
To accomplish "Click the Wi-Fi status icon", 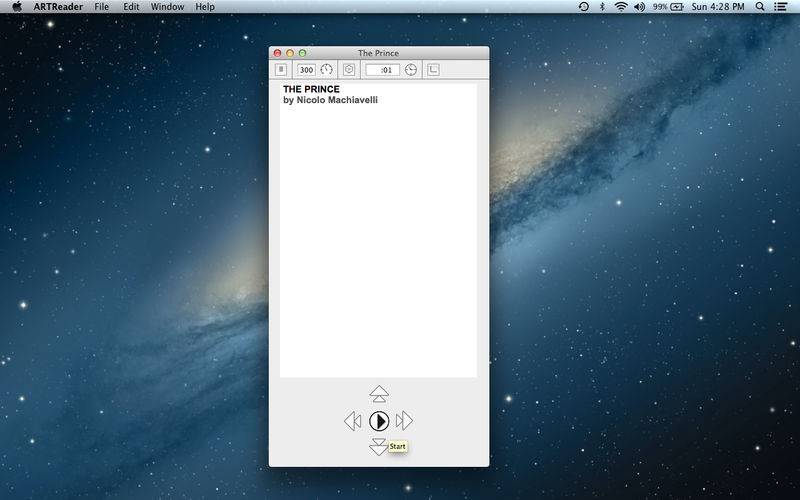I will click(621, 7).
